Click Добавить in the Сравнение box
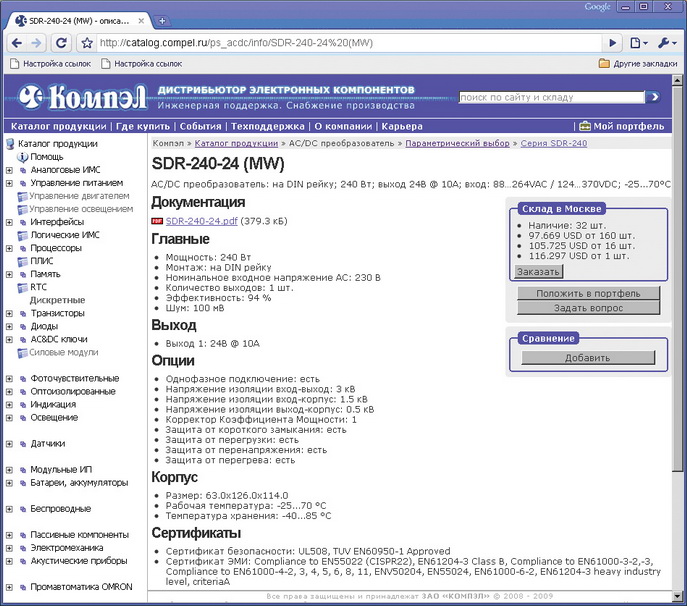This screenshot has width=687, height=606. pyautogui.click(x=588, y=358)
